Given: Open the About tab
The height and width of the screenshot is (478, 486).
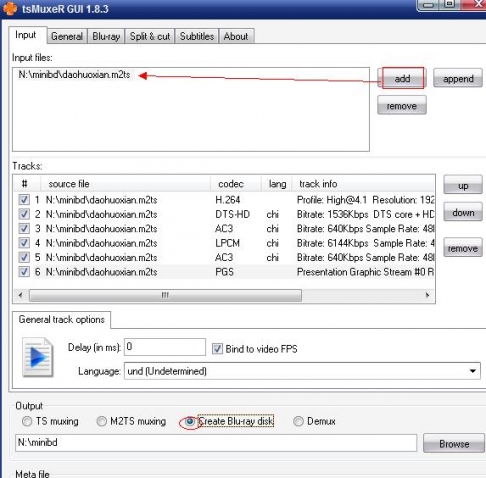Looking at the screenshot, I should 236,36.
